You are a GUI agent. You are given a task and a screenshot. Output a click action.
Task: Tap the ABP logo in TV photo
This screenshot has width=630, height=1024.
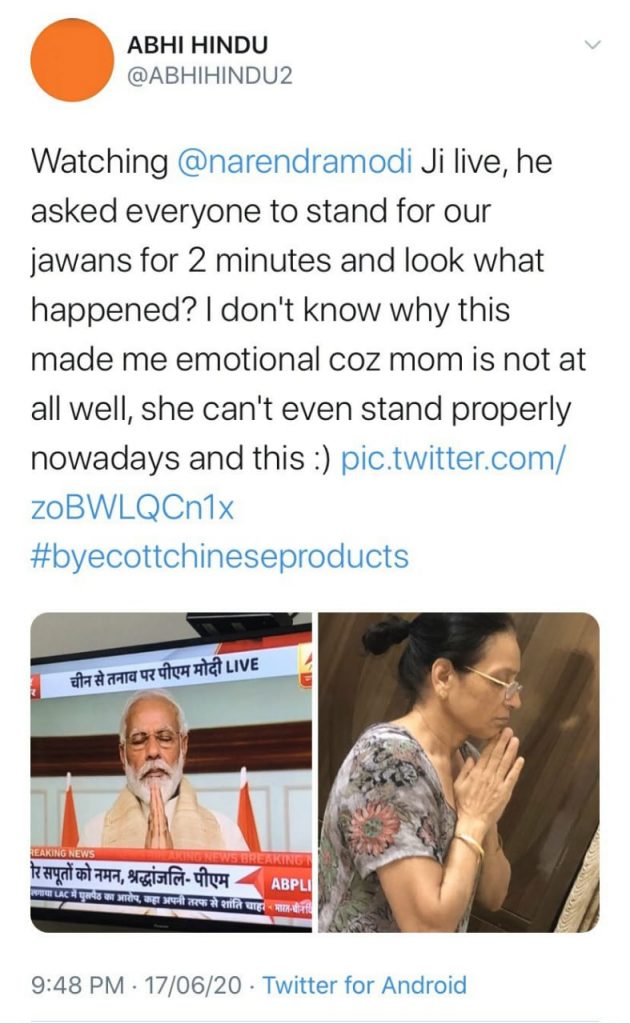pos(291,884)
